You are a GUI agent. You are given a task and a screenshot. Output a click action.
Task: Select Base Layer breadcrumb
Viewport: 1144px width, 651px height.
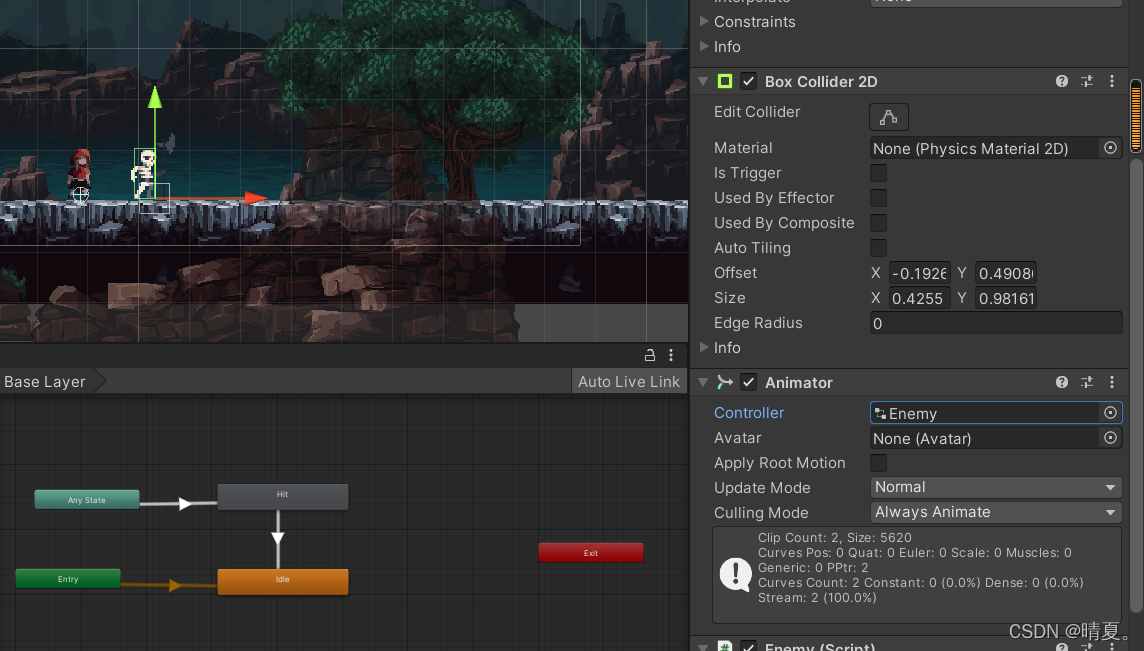(x=45, y=382)
